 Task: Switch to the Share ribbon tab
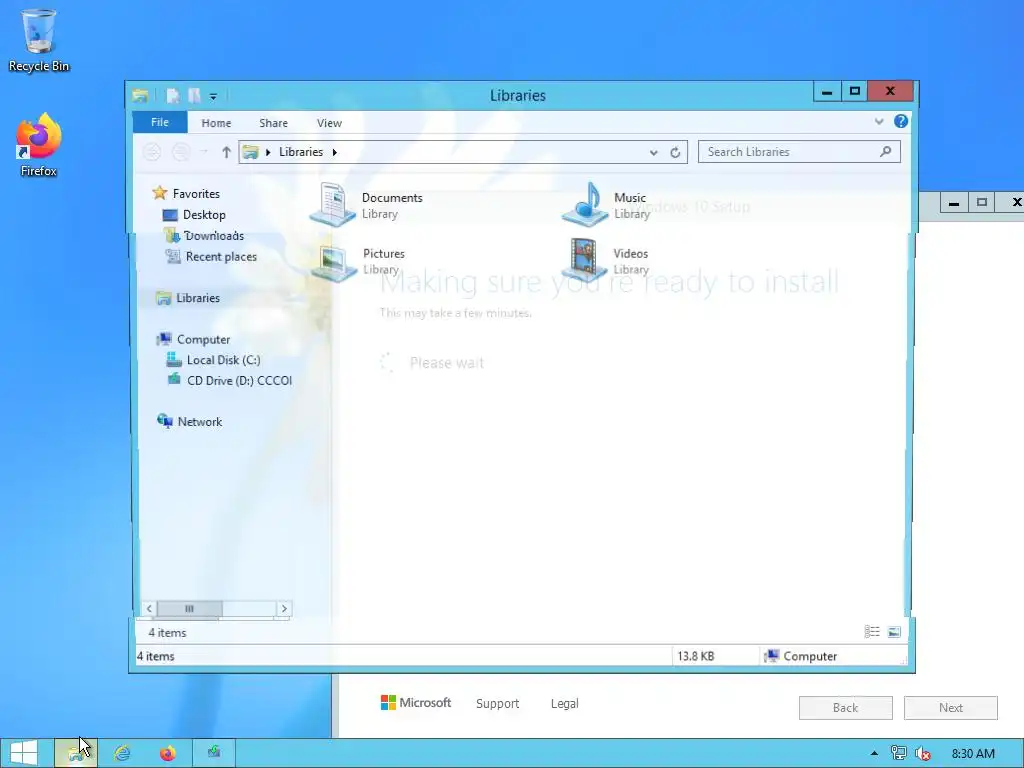pyautogui.click(x=273, y=123)
